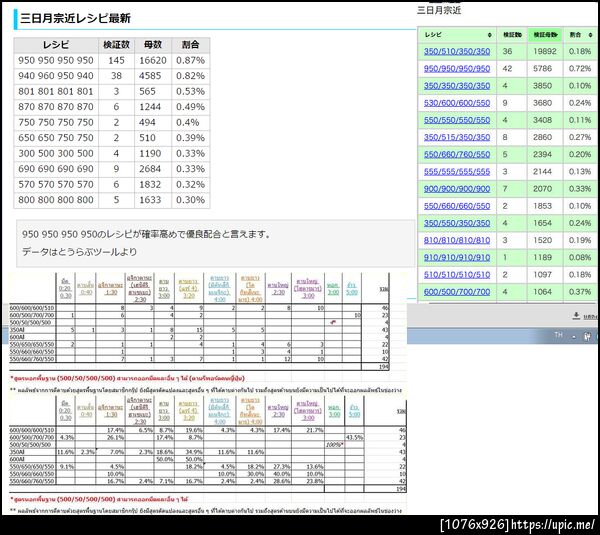
Task: Open the TH language indicator in the taskbar
Action: tap(558, 335)
